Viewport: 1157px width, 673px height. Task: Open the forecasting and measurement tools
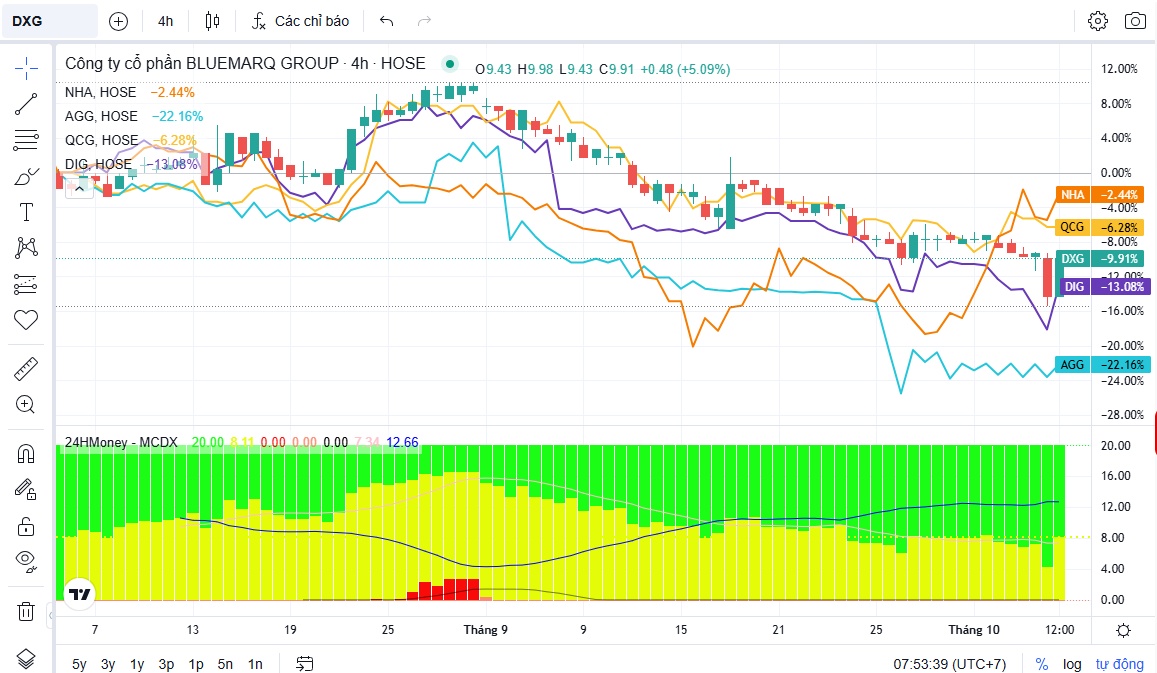click(x=26, y=284)
